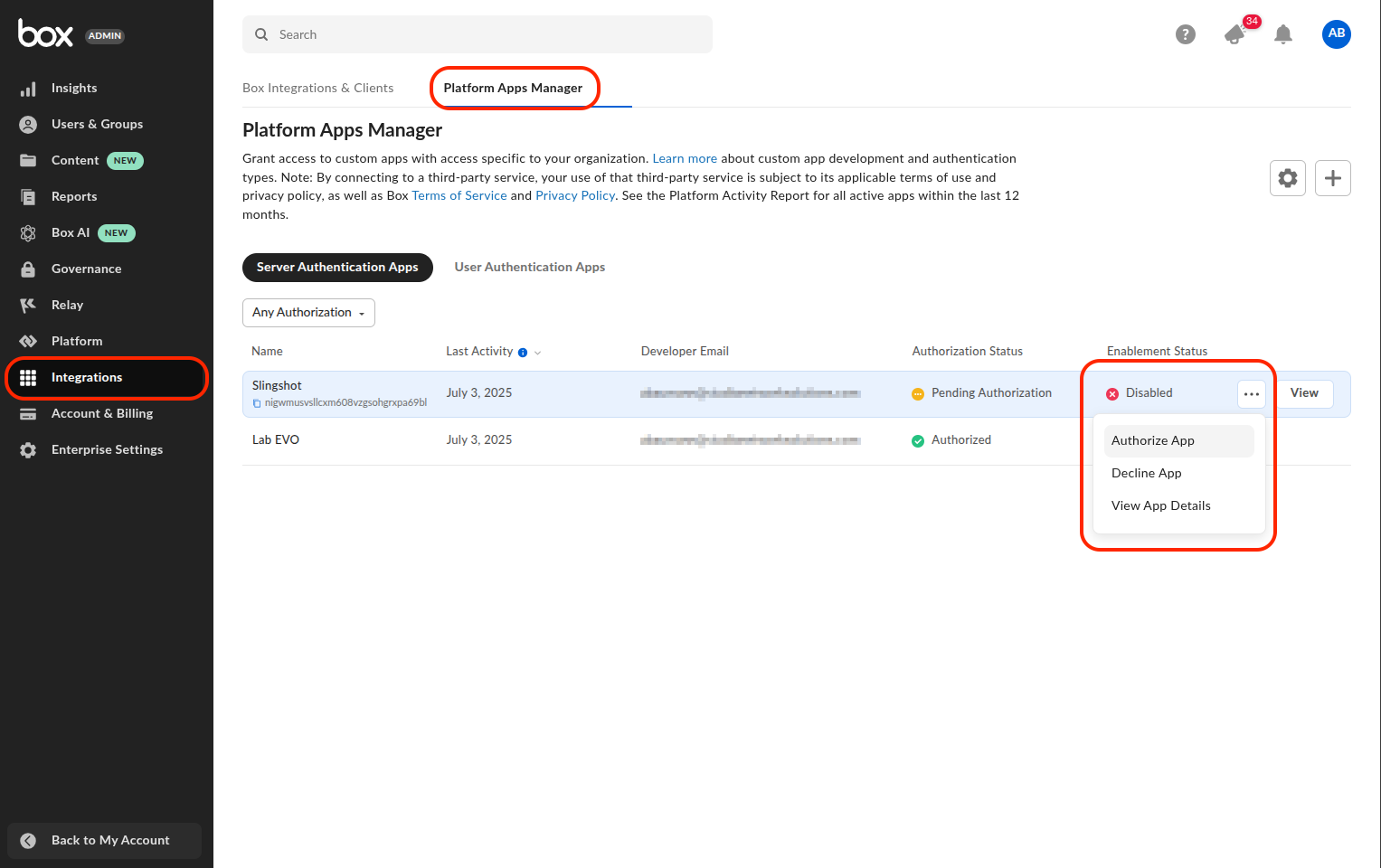Click Lab EVO's July 3, 2025 date
1381x868 pixels.
pyautogui.click(x=478, y=440)
